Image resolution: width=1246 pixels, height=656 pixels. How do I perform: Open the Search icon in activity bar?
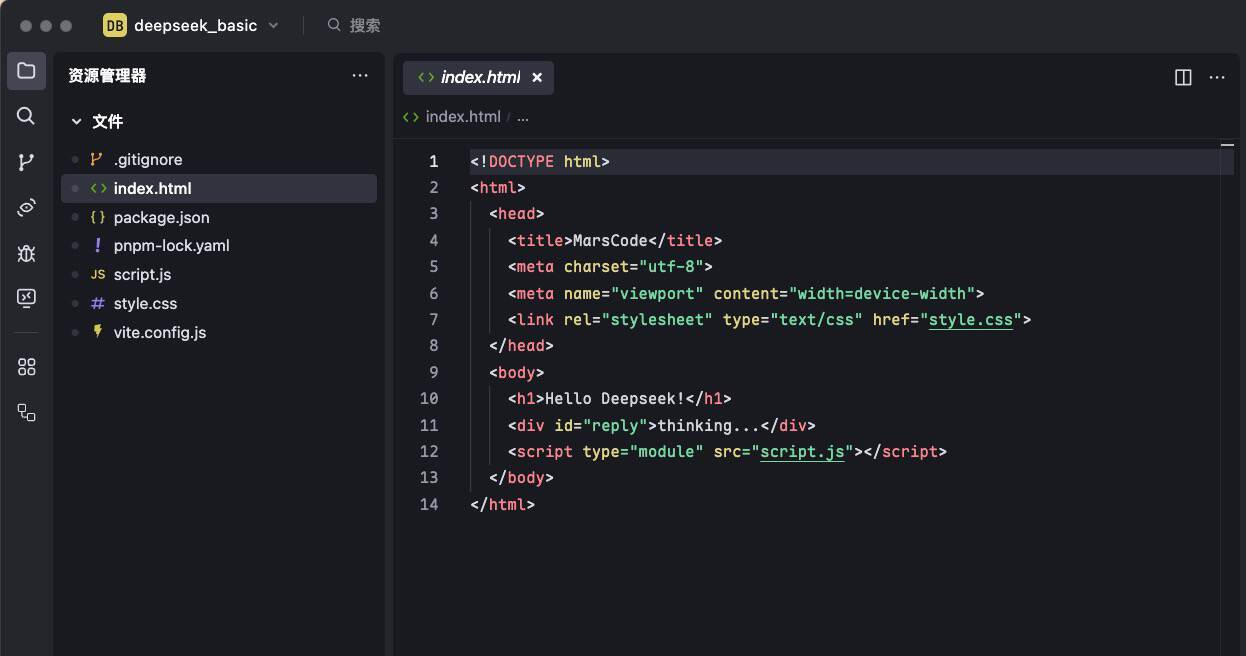tap(27, 116)
